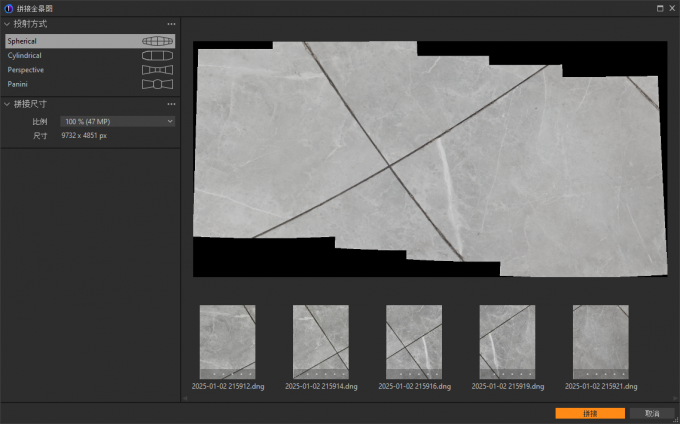The width and height of the screenshot is (680, 424).
Task: Select thumbnail 2025-01-02 215916.dng
Action: tap(414, 342)
